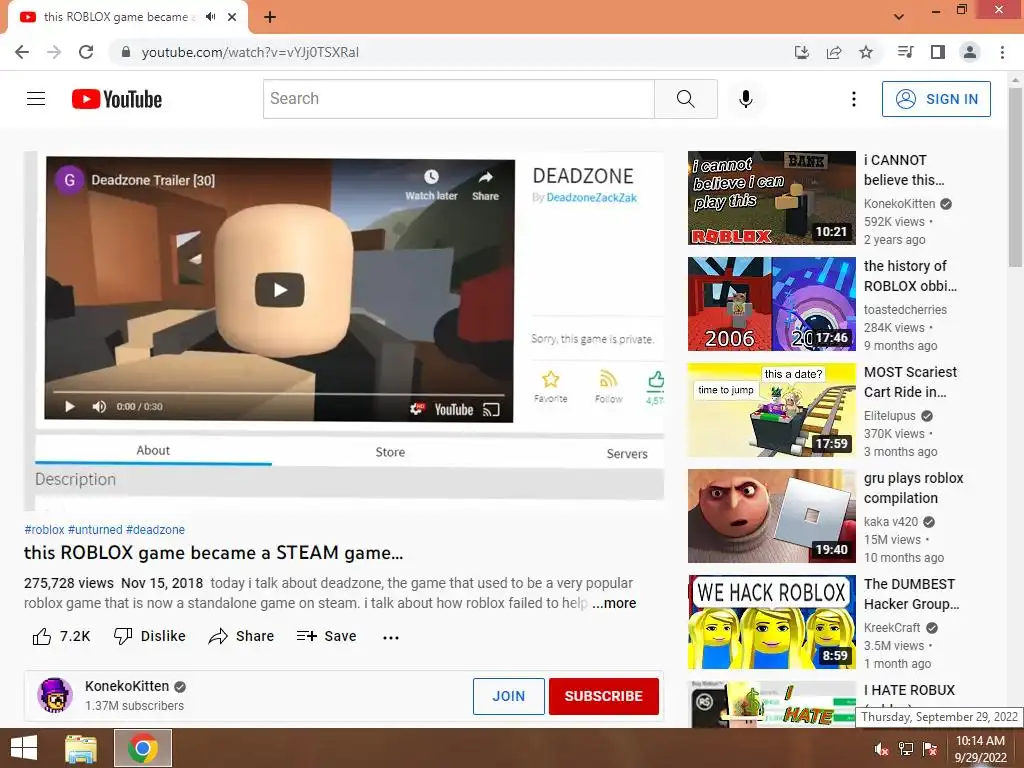Click the address bar URL
Image resolution: width=1024 pixels, height=768 pixels.
[250, 52]
